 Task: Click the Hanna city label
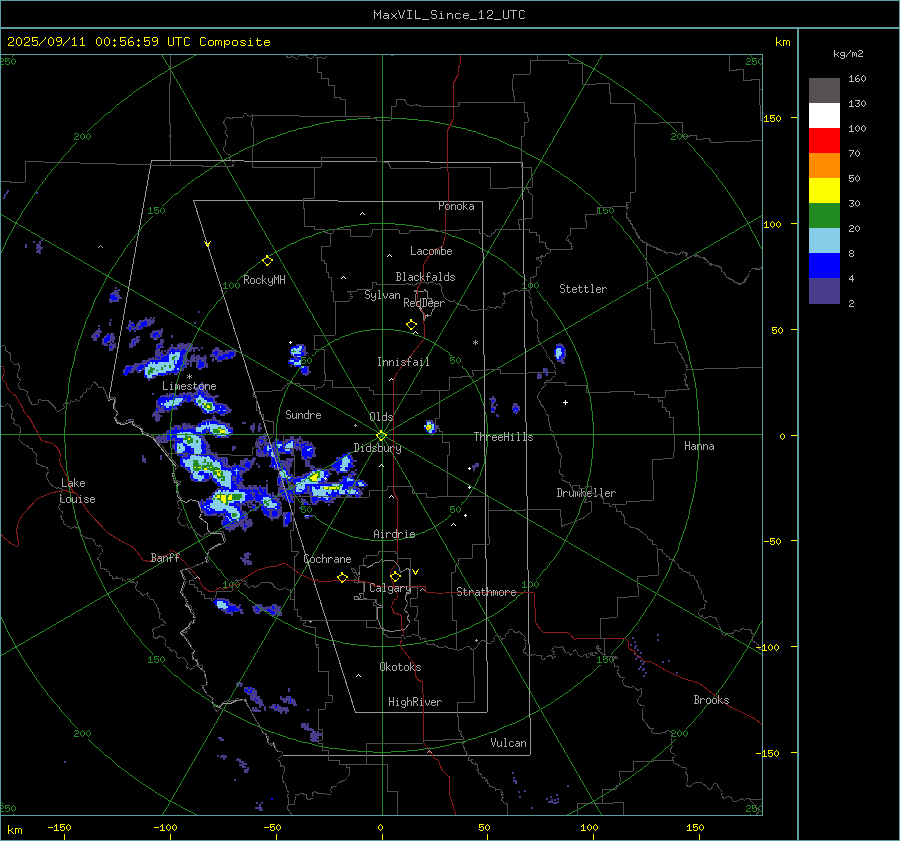coord(699,446)
